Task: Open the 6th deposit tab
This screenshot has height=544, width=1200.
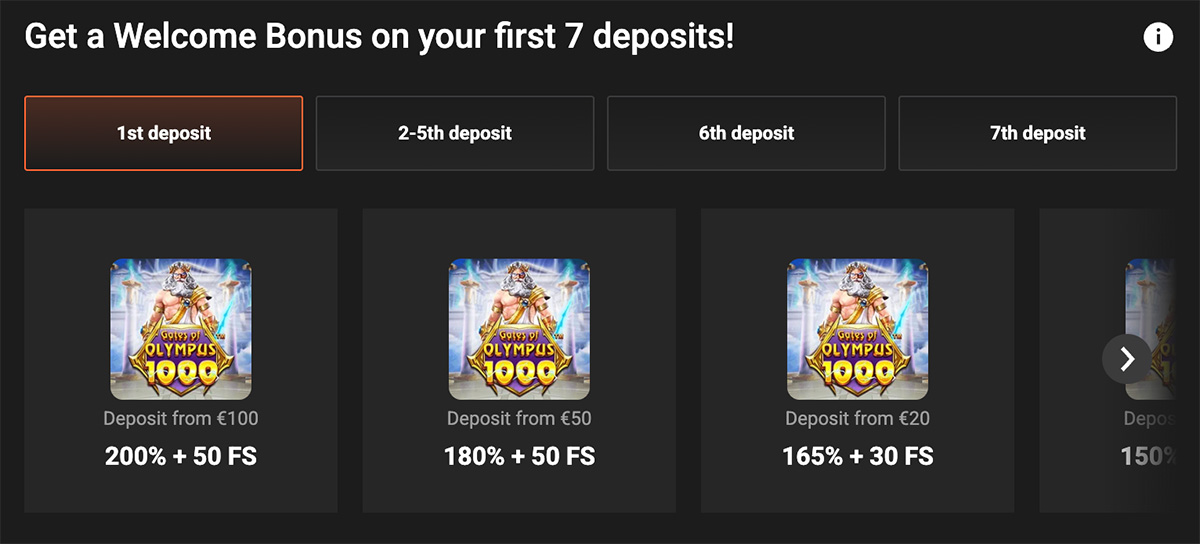Action: [746, 133]
